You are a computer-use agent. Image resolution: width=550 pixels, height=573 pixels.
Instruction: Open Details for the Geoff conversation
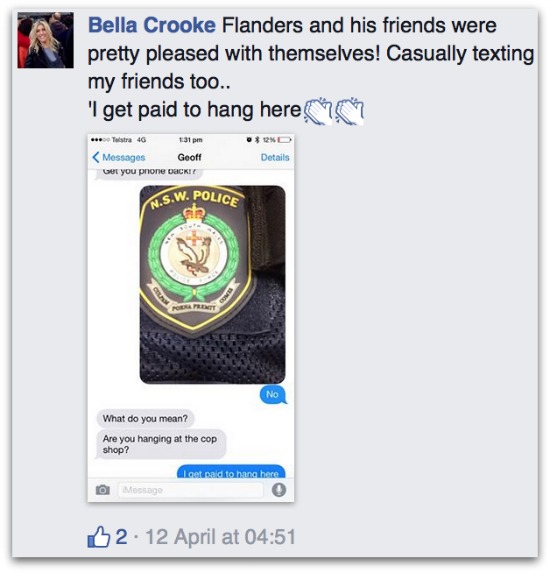pos(275,158)
